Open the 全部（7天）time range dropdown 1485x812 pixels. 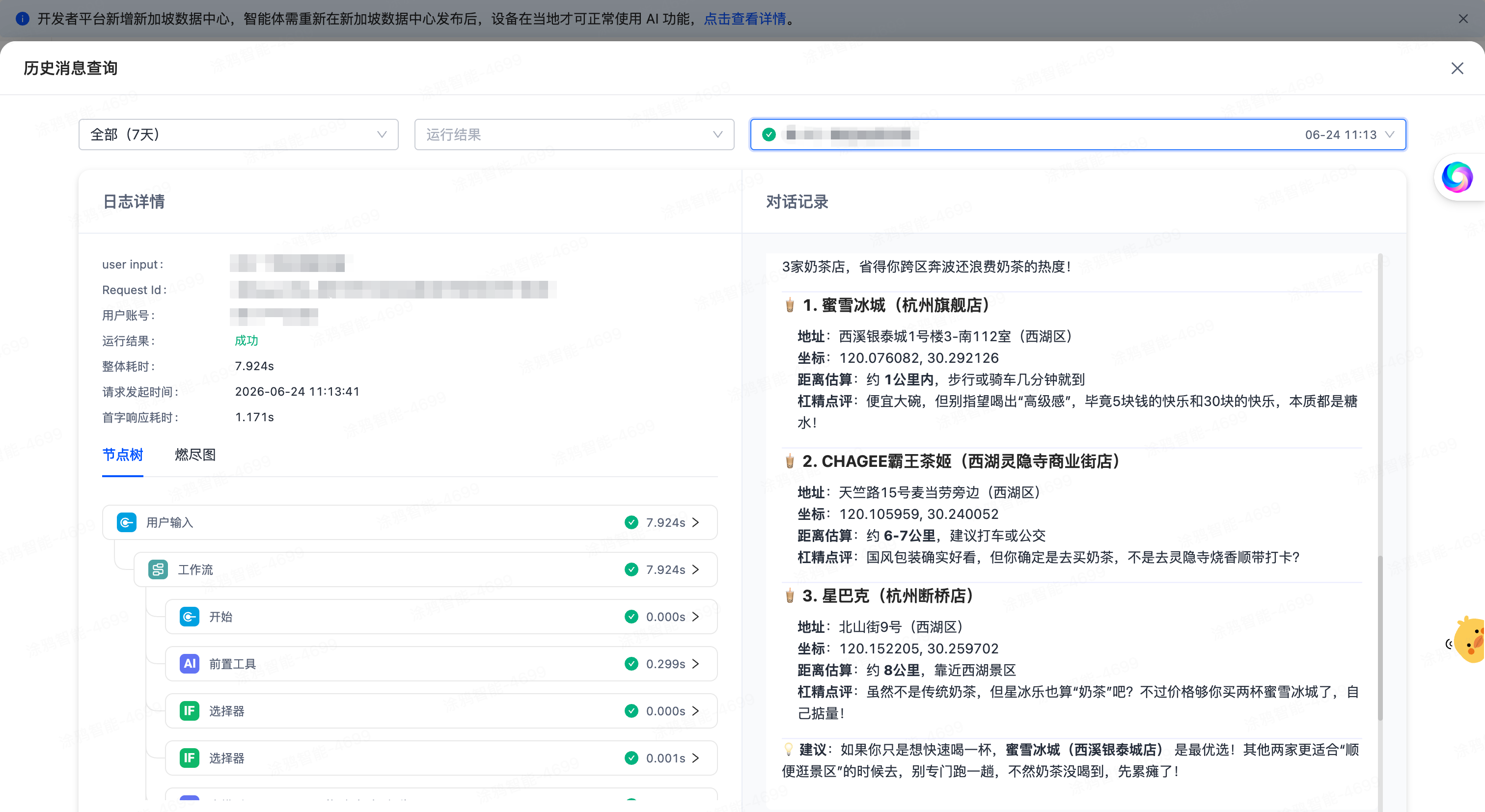click(238, 135)
